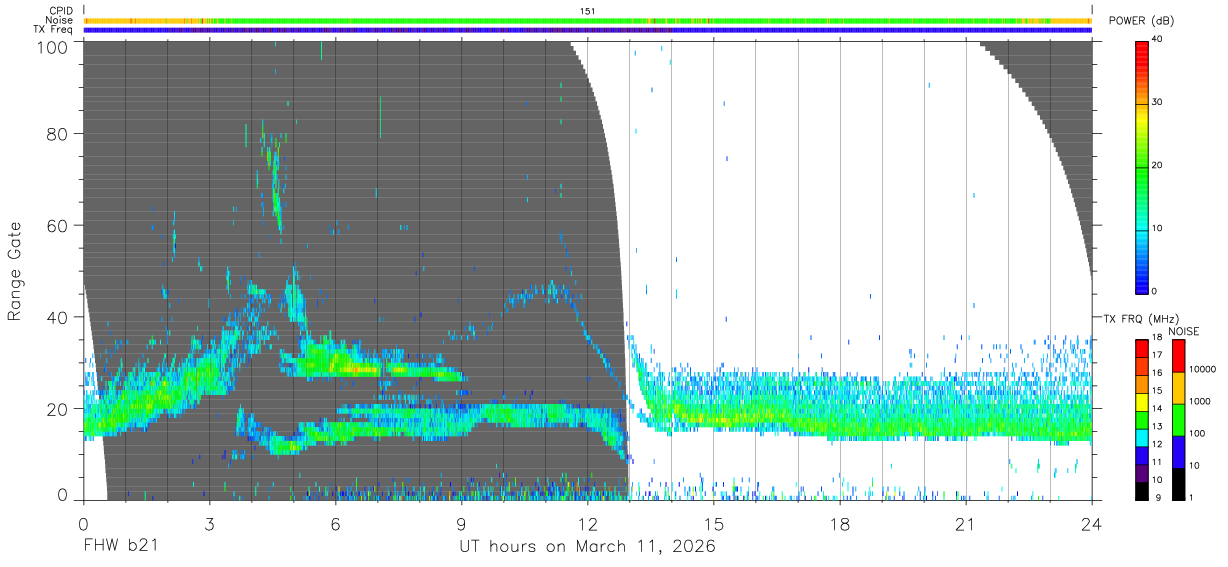Pick the red 17–18 MHz frequency swatch

[x=1141, y=349]
